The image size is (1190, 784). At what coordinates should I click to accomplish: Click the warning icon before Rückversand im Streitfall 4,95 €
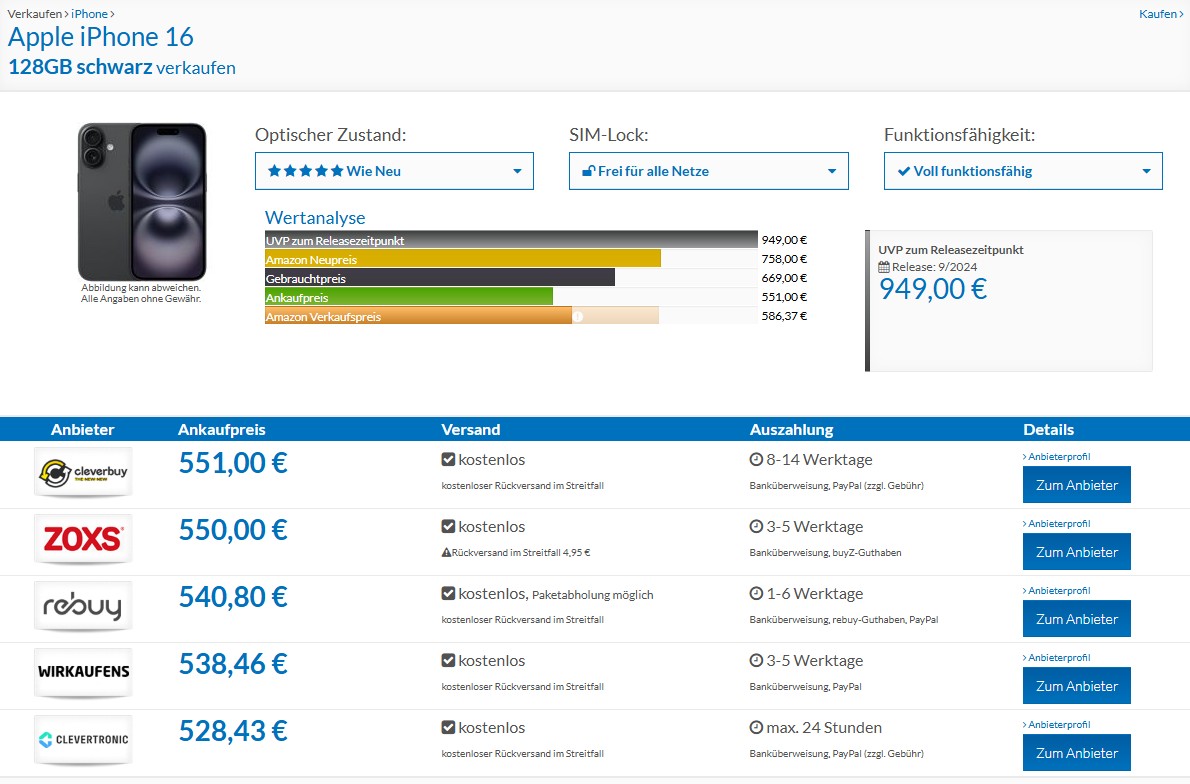coord(446,553)
